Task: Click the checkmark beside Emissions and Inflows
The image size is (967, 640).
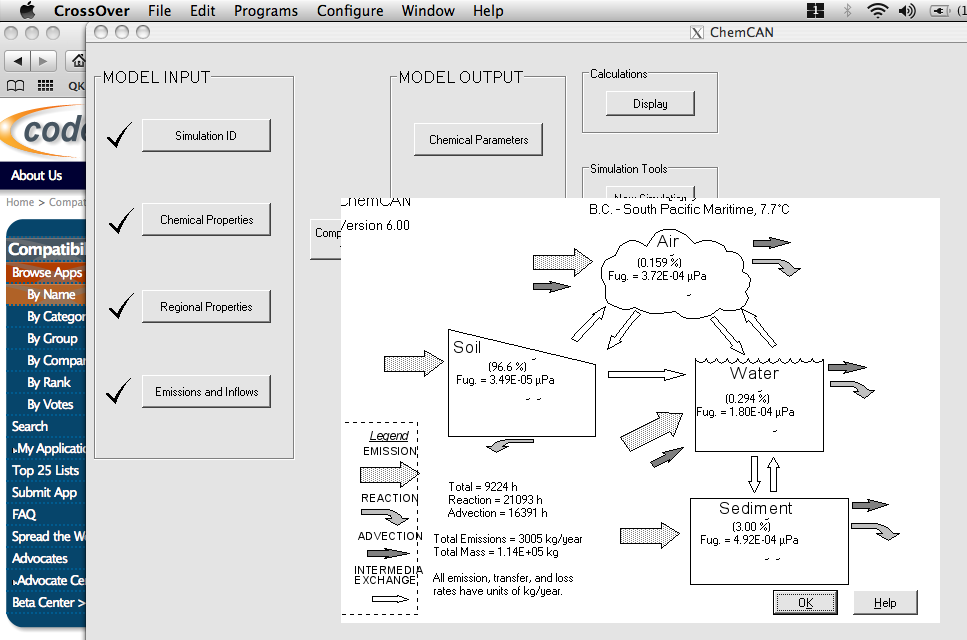Action: 120,392
